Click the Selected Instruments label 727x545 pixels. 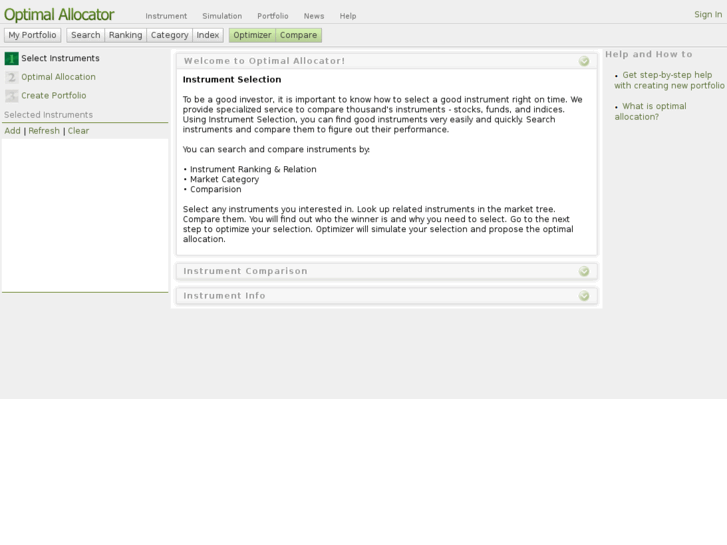tap(49, 115)
